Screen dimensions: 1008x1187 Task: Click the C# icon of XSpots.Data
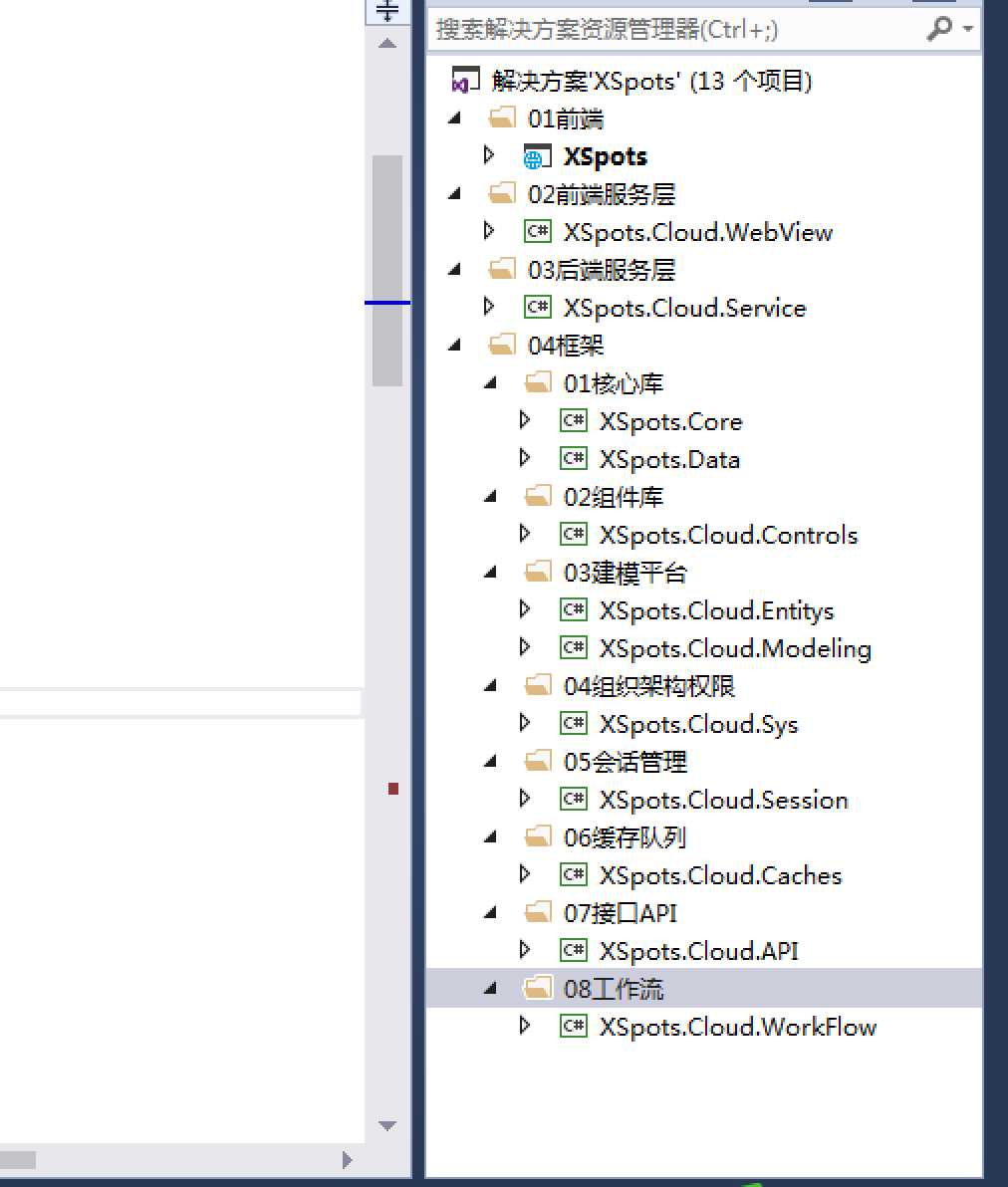[574, 459]
